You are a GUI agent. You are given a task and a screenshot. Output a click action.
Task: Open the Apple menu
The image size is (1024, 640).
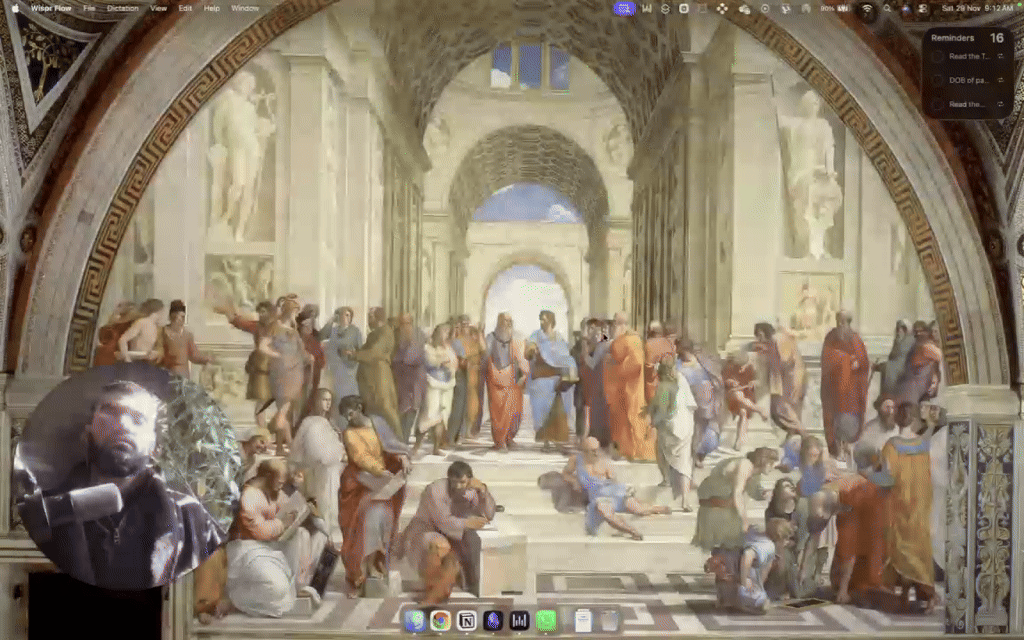click(15, 8)
